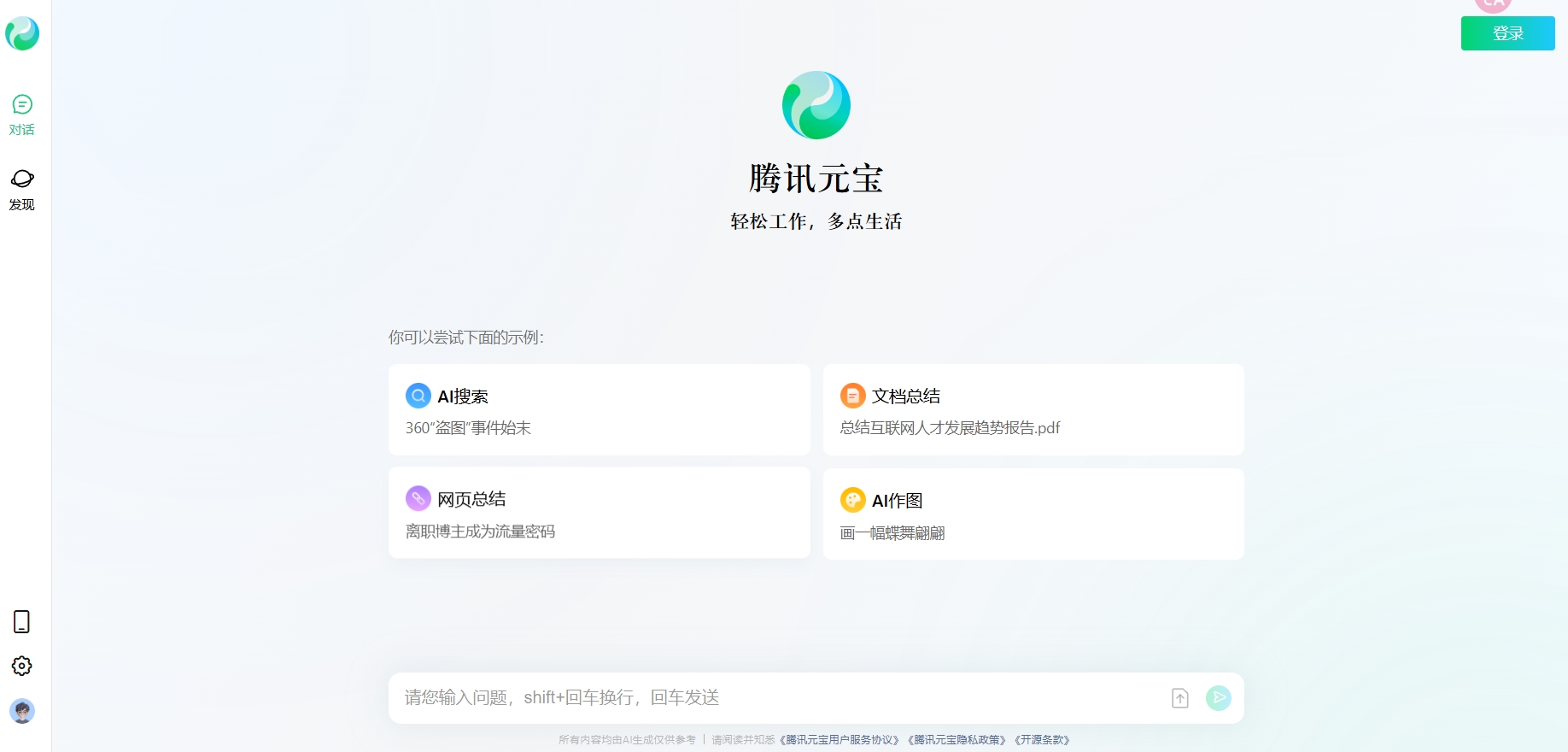Click the user avatar in sidebar
This screenshot has height=752, width=1568.
pos(22,711)
